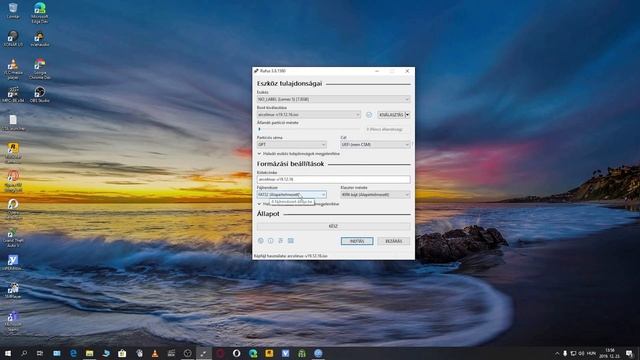Expand advanced format options section
The height and width of the screenshot is (360, 640).
[298, 204]
